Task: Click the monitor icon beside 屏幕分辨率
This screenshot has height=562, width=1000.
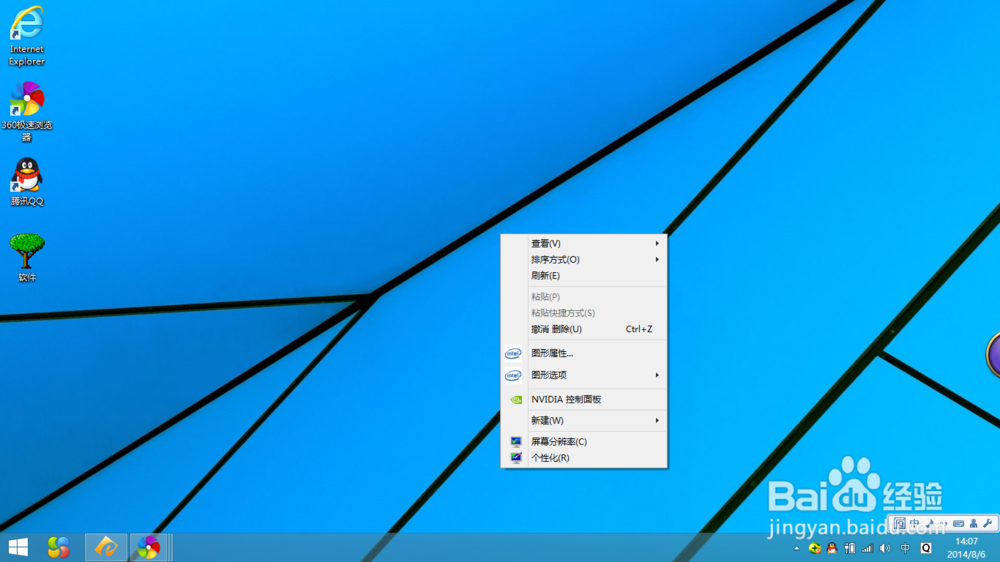Action: 515,441
